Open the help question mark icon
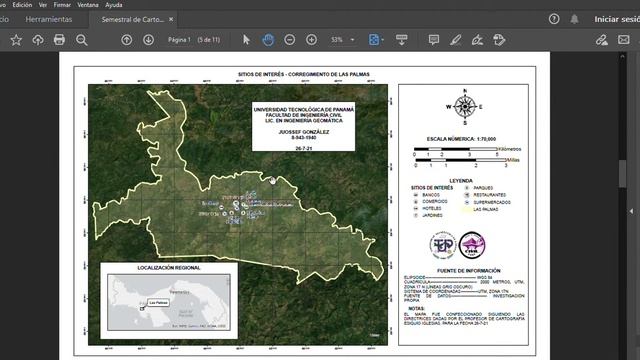This screenshot has height=360, width=640. click(554, 19)
